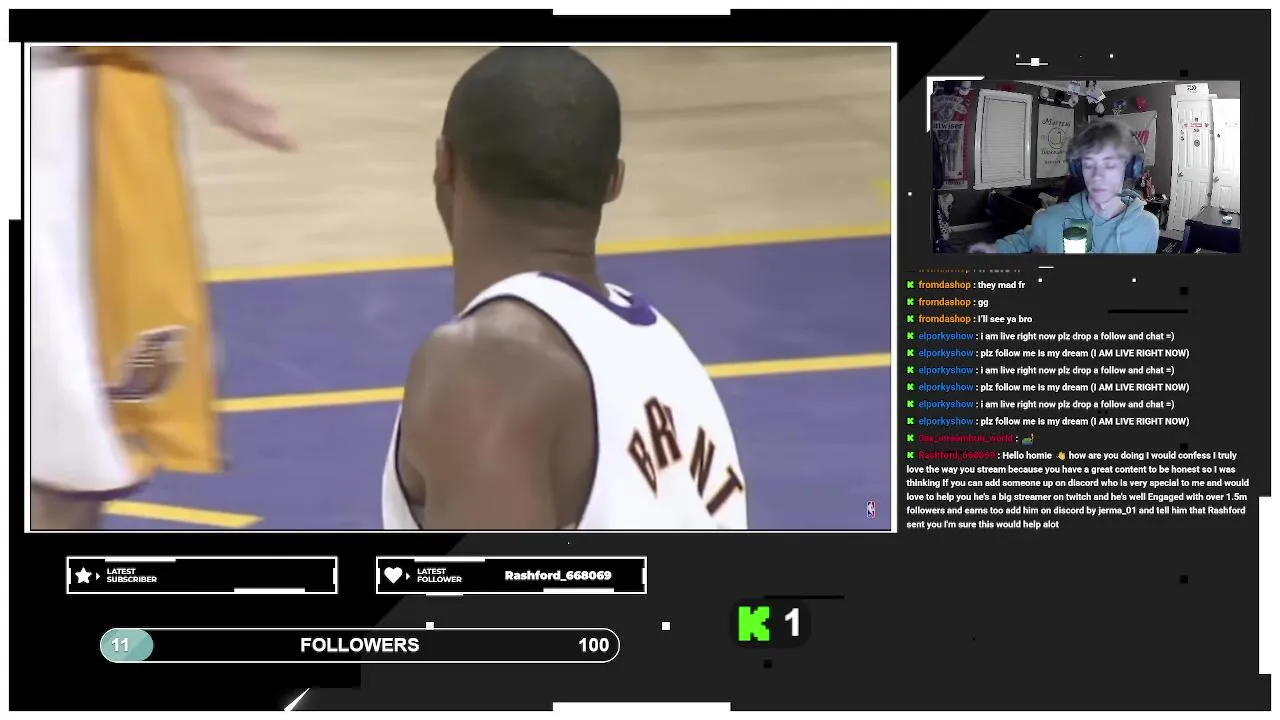Image resolution: width=1280 pixels, height=720 pixels.
Task: Click the Kick badge beside Rashford_668069's chat message
Action: click(x=910, y=455)
